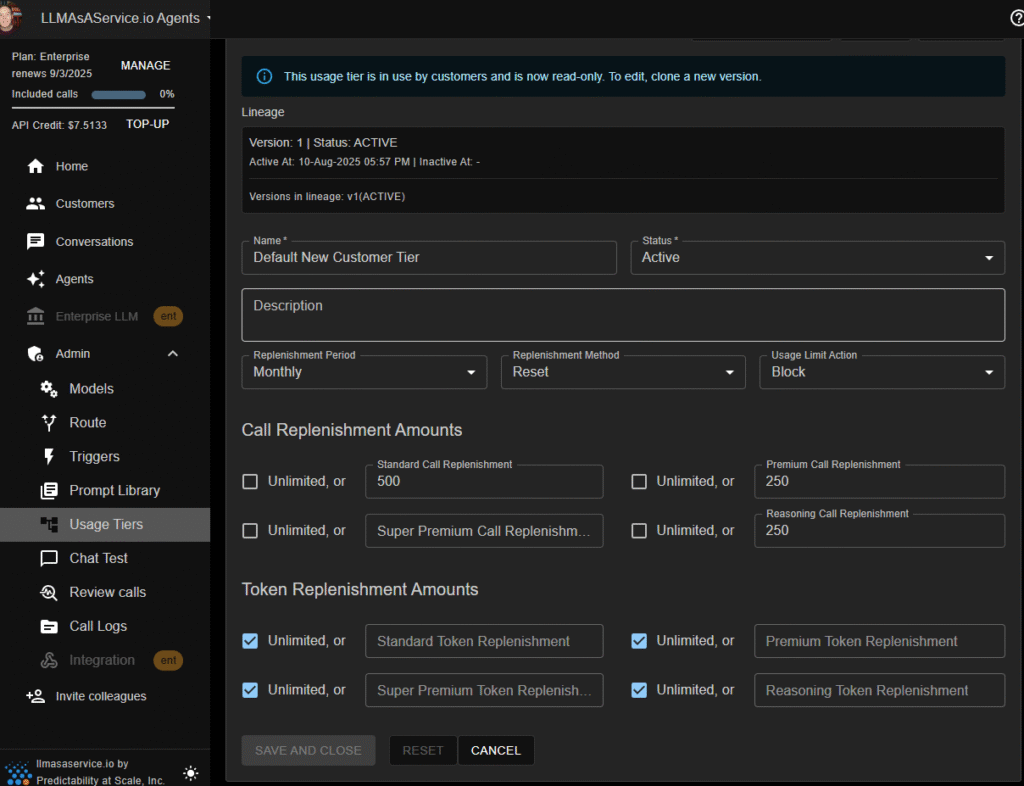Open Conversations via its chat icon
The height and width of the screenshot is (786, 1024).
[36, 242]
